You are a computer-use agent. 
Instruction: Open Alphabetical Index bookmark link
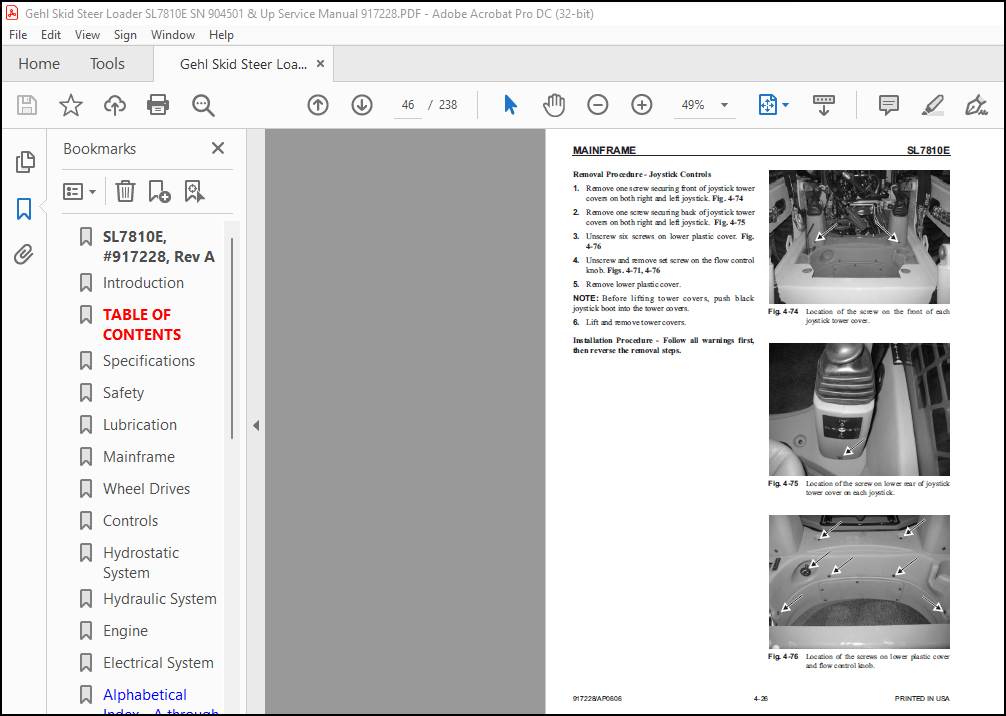(x=160, y=702)
